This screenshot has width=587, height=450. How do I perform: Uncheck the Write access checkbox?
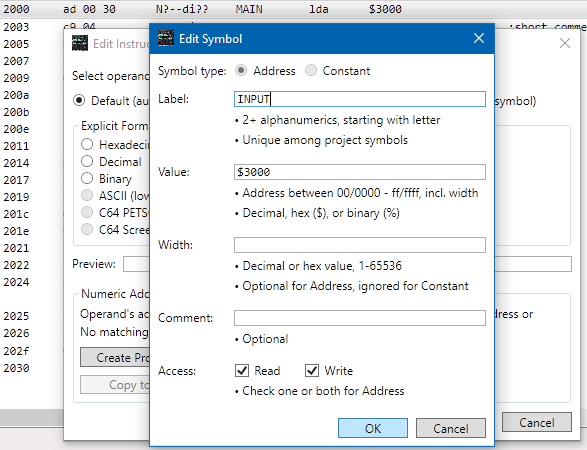click(x=312, y=371)
